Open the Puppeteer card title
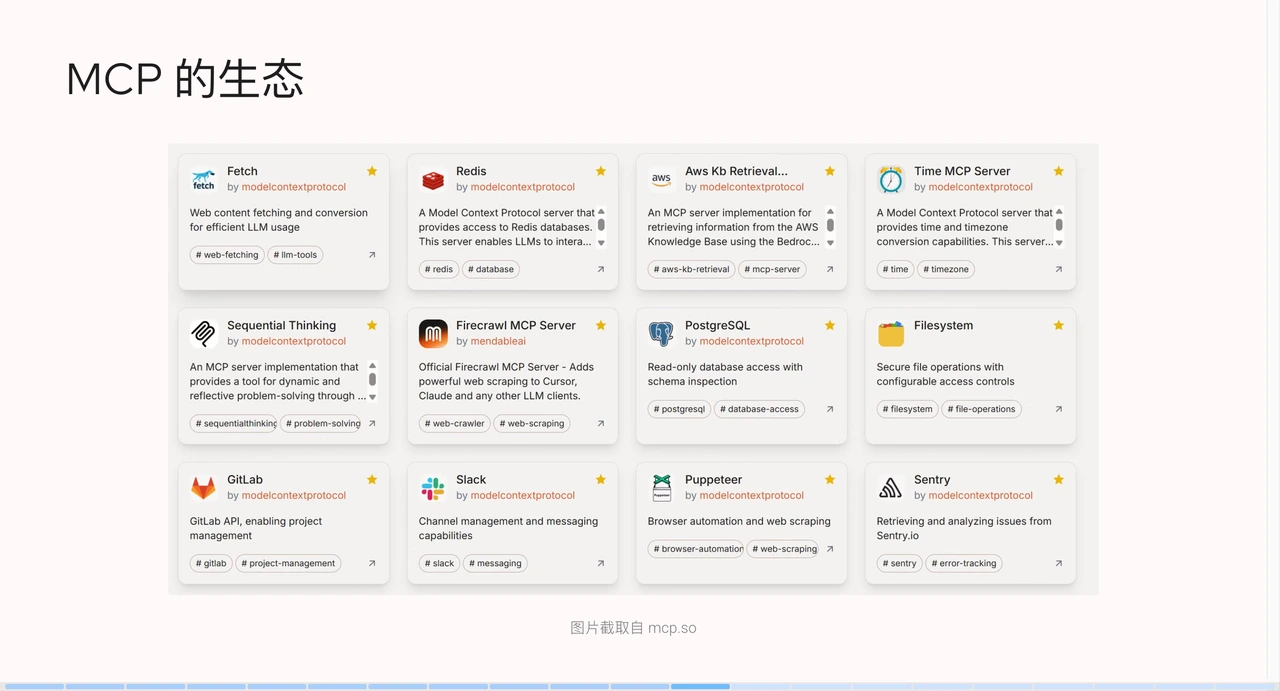 tap(713, 480)
